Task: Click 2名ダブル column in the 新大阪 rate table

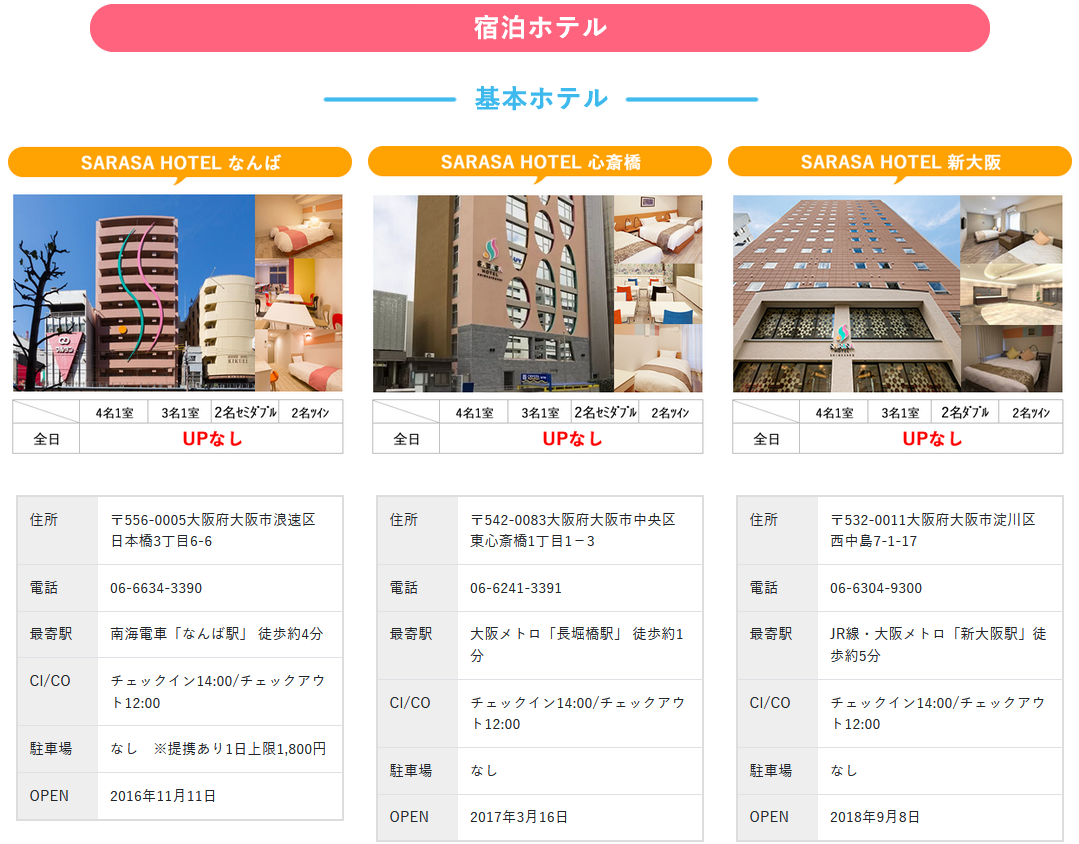Action: coord(965,412)
